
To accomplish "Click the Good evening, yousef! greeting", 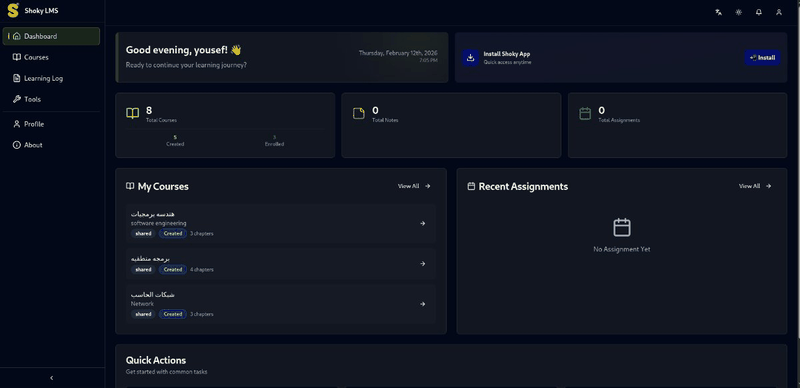I will tap(183, 50).
